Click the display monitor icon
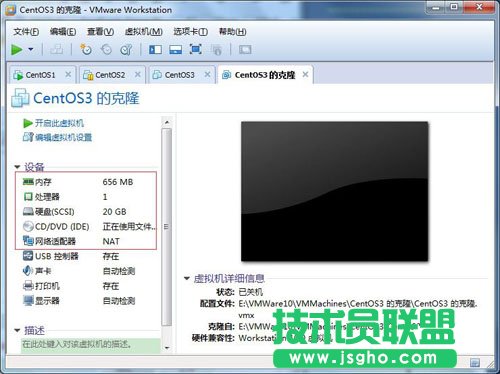The width and height of the screenshot is (500, 374). pyautogui.click(x=28, y=300)
